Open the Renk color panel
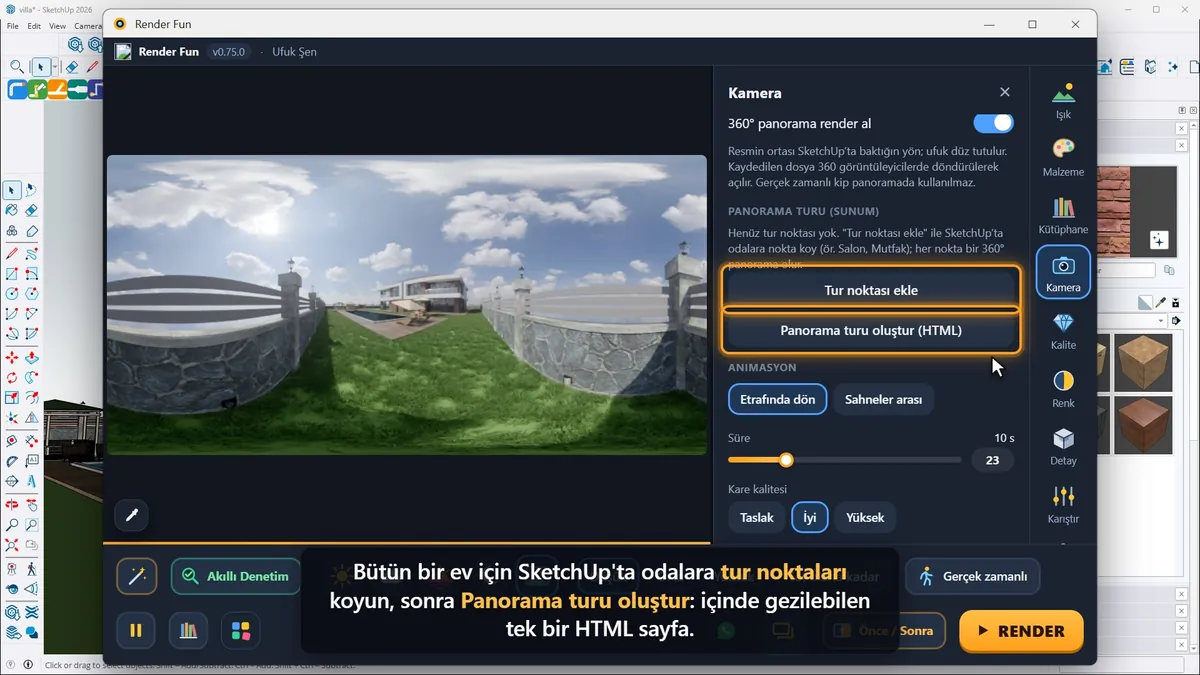This screenshot has height=675, width=1200. pyautogui.click(x=1063, y=389)
